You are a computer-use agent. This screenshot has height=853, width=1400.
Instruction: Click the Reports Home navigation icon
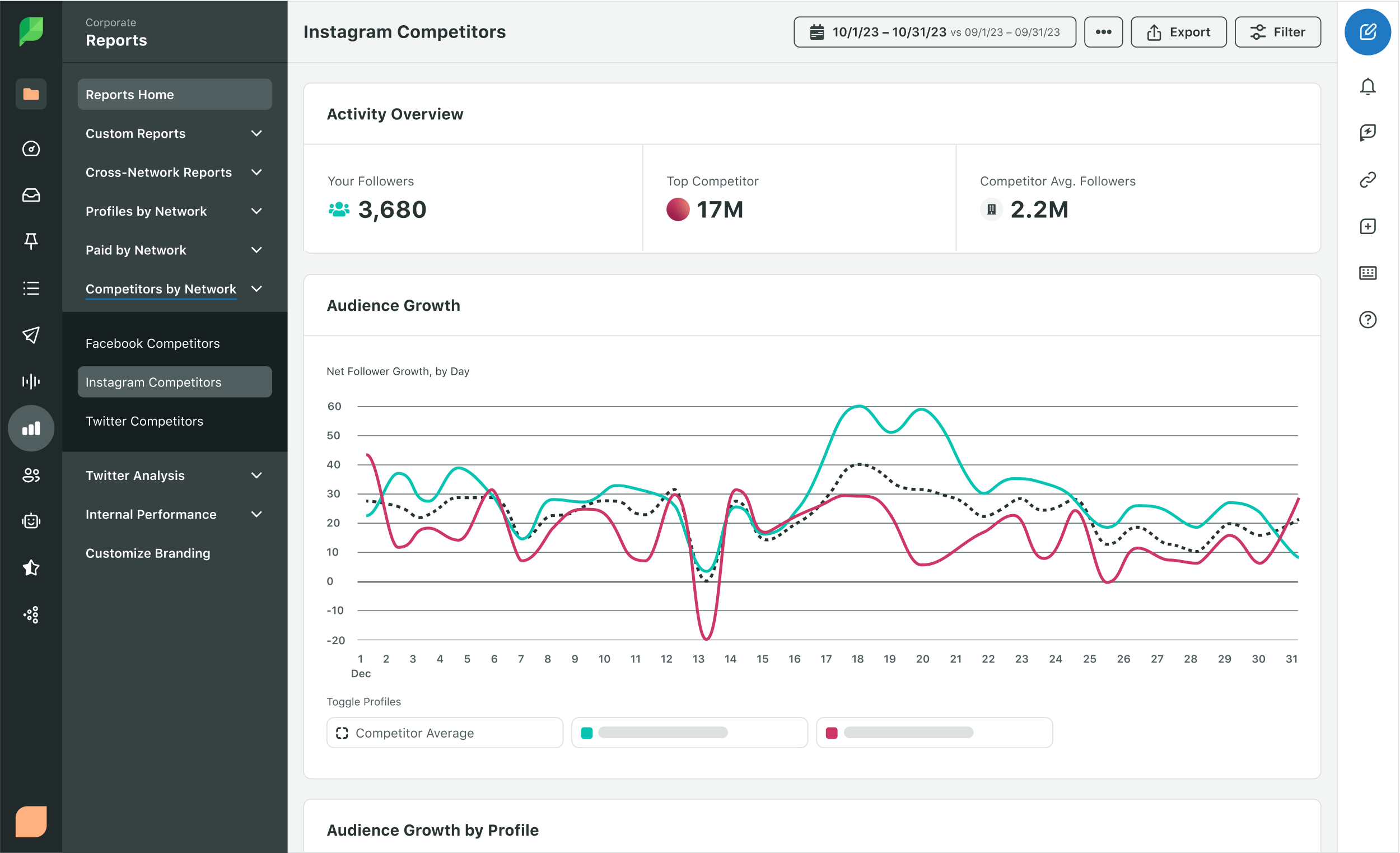point(30,93)
